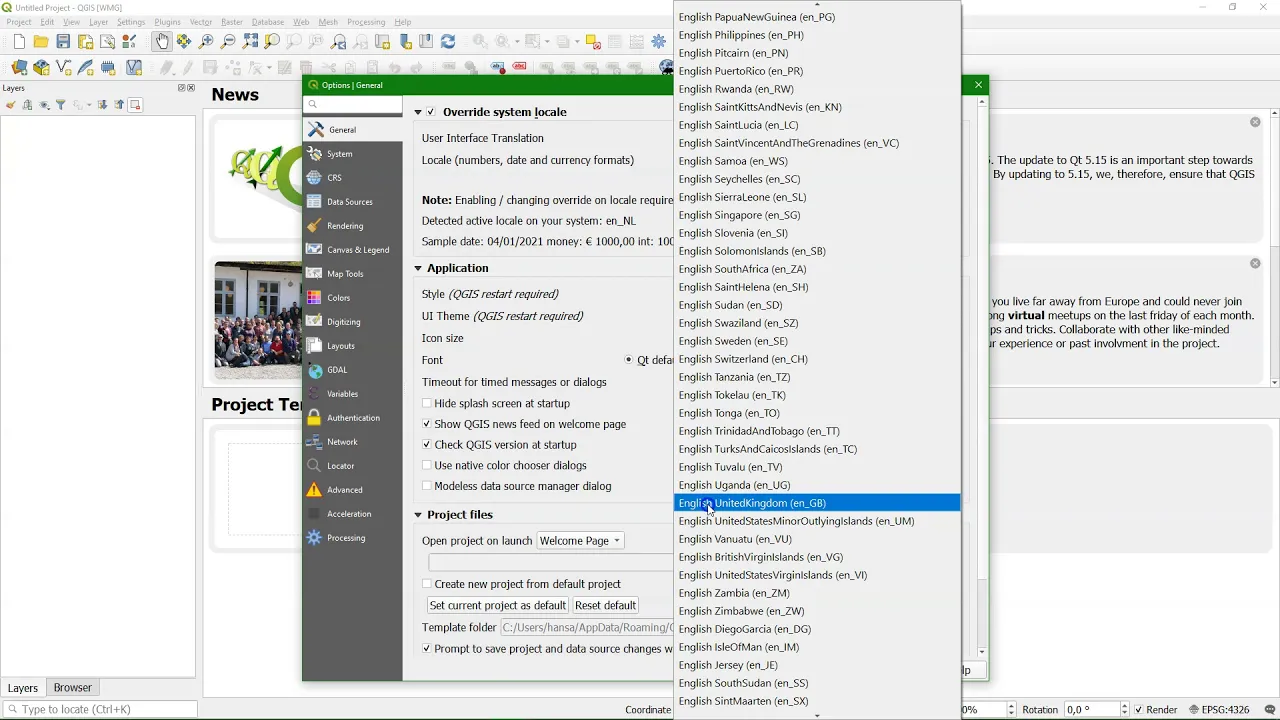
Task: Open Layer Styling panel icon in Layers
Action: coord(10,105)
